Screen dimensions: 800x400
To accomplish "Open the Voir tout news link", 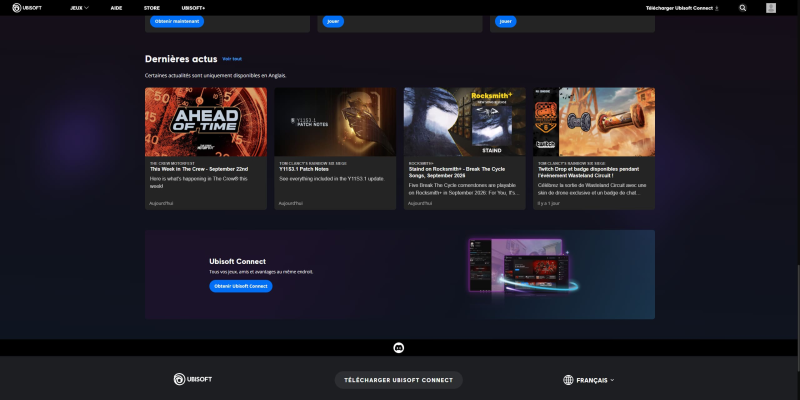I will [x=232, y=59].
